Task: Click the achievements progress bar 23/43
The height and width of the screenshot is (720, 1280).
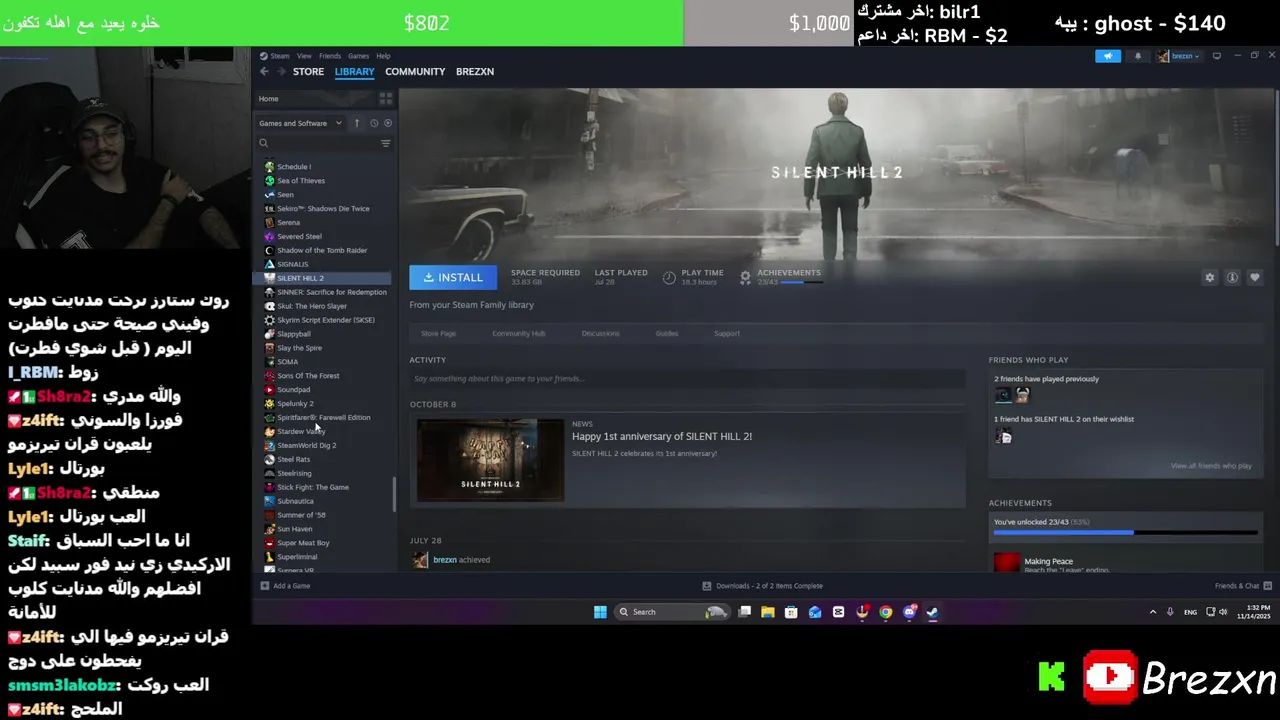Action: tap(1125, 533)
